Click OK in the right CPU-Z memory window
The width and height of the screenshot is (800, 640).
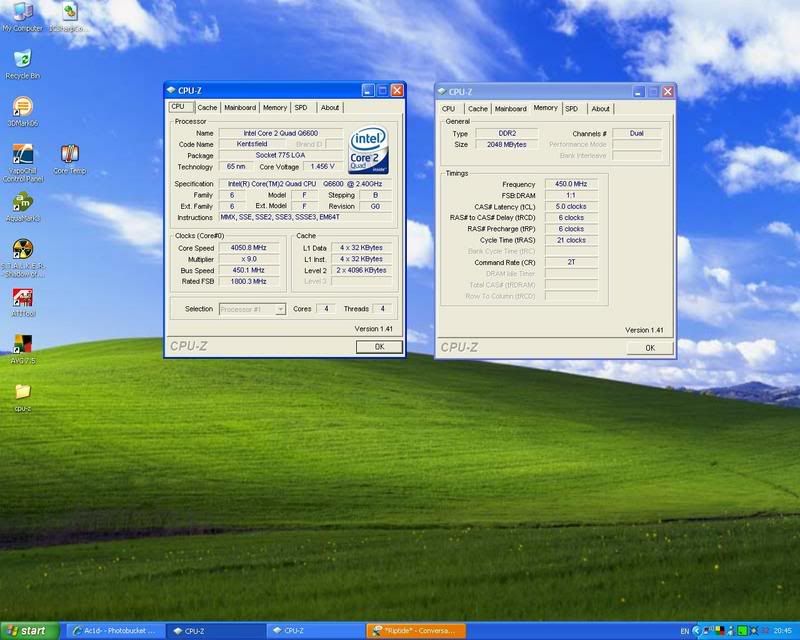(x=650, y=348)
